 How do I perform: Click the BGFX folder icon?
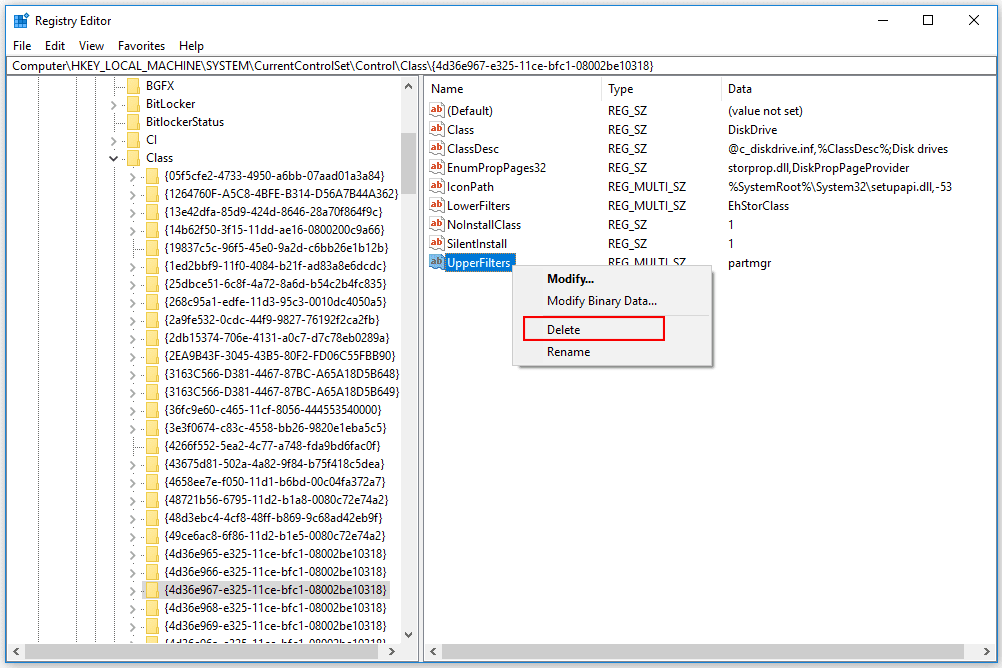pos(134,86)
